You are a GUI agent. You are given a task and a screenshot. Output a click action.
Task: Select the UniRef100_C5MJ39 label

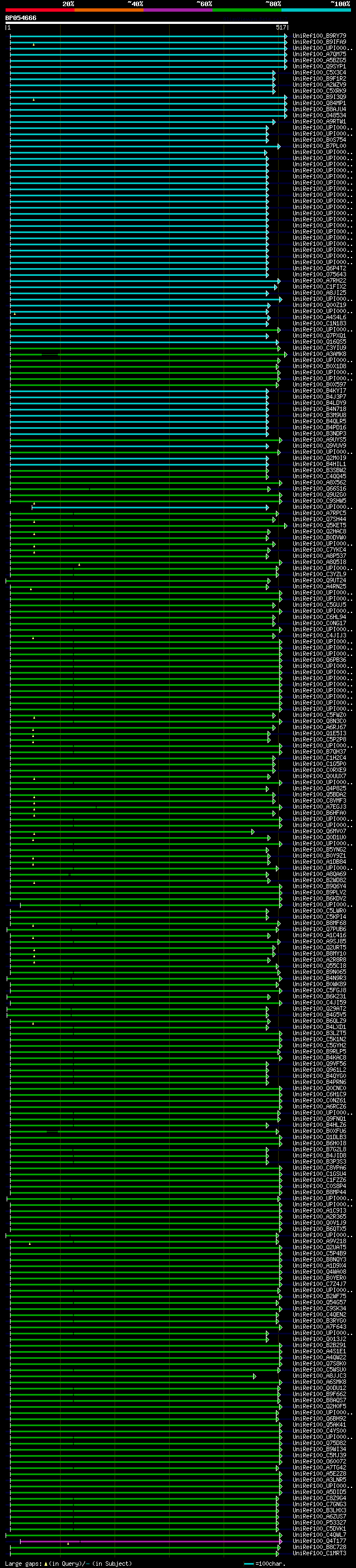click(319, 1455)
